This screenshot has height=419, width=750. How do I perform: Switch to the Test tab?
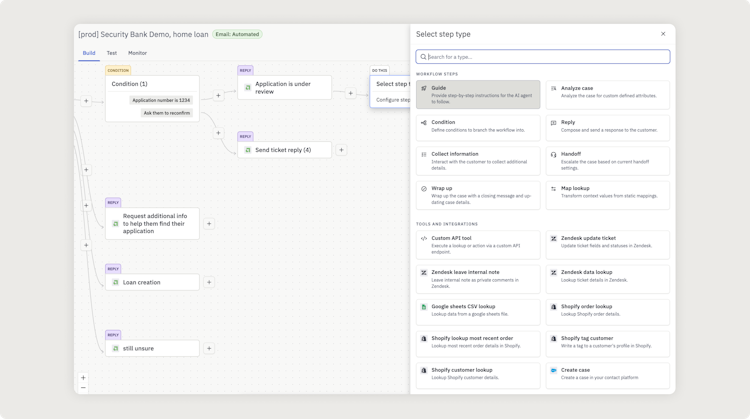[x=112, y=53]
